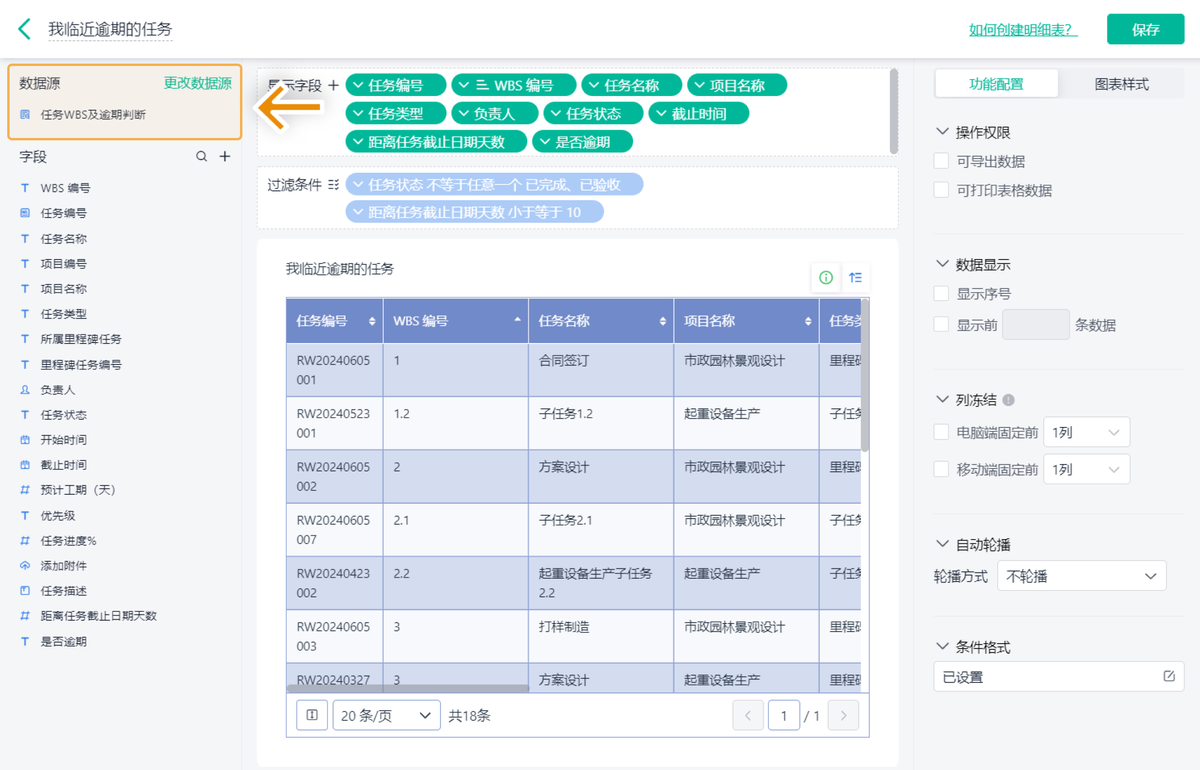Click the sort settings icon above table
1200x770 pixels.
[855, 278]
